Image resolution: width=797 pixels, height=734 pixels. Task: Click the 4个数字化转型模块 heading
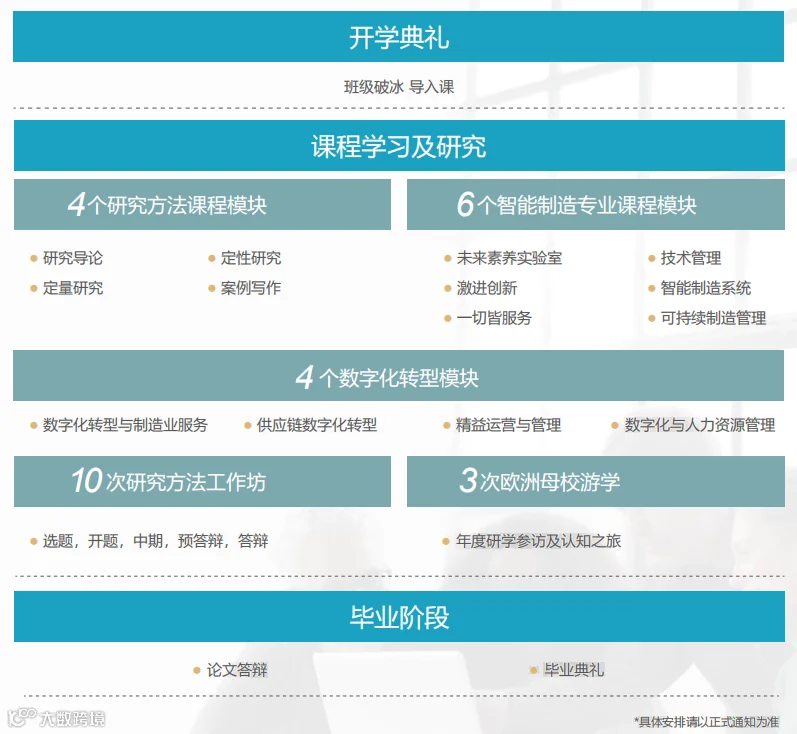(398, 375)
